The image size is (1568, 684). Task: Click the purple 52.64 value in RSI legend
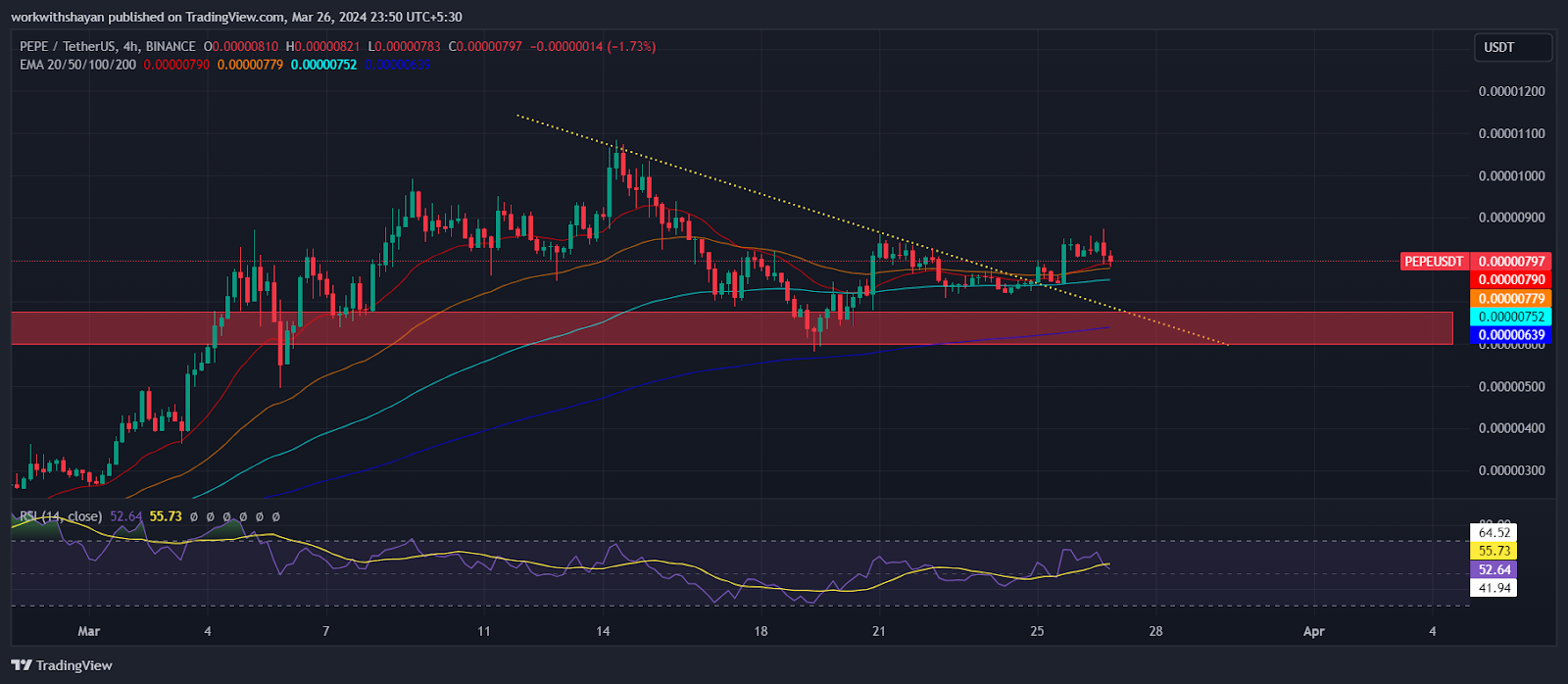pos(126,516)
